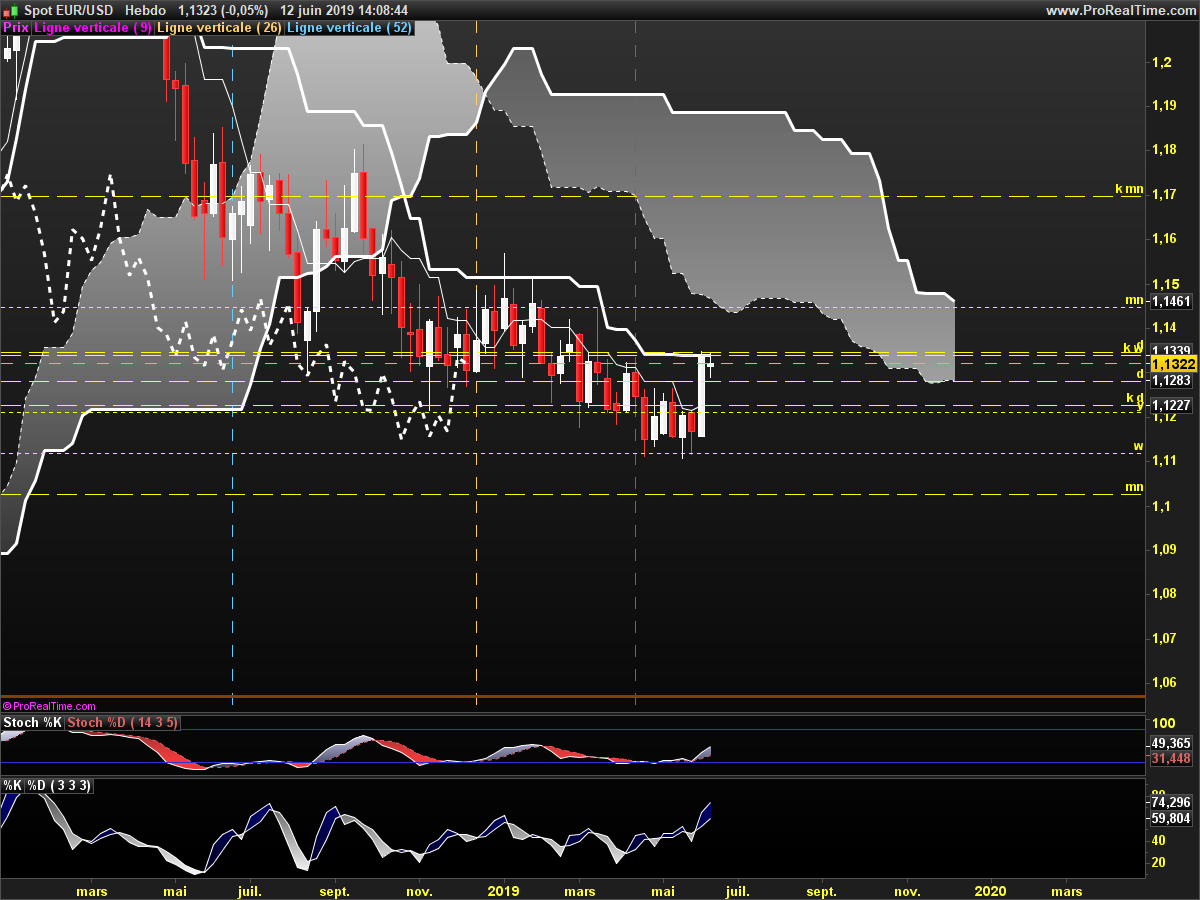Click the 1,1227 price level tag
1200x900 pixels.
coord(1171,405)
